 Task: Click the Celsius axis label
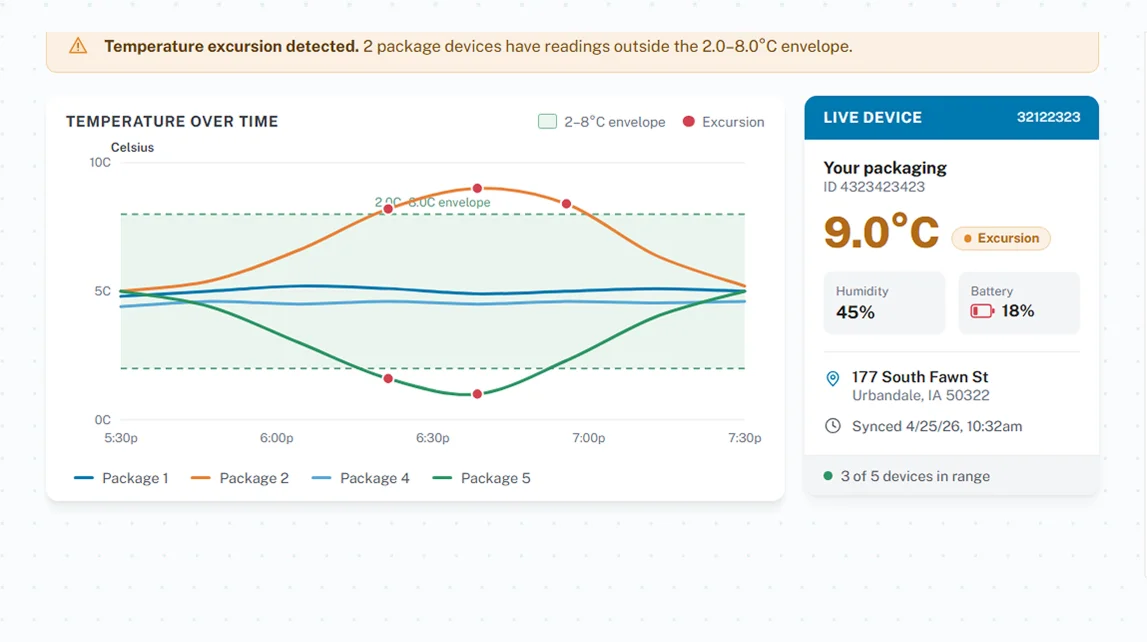(132, 147)
